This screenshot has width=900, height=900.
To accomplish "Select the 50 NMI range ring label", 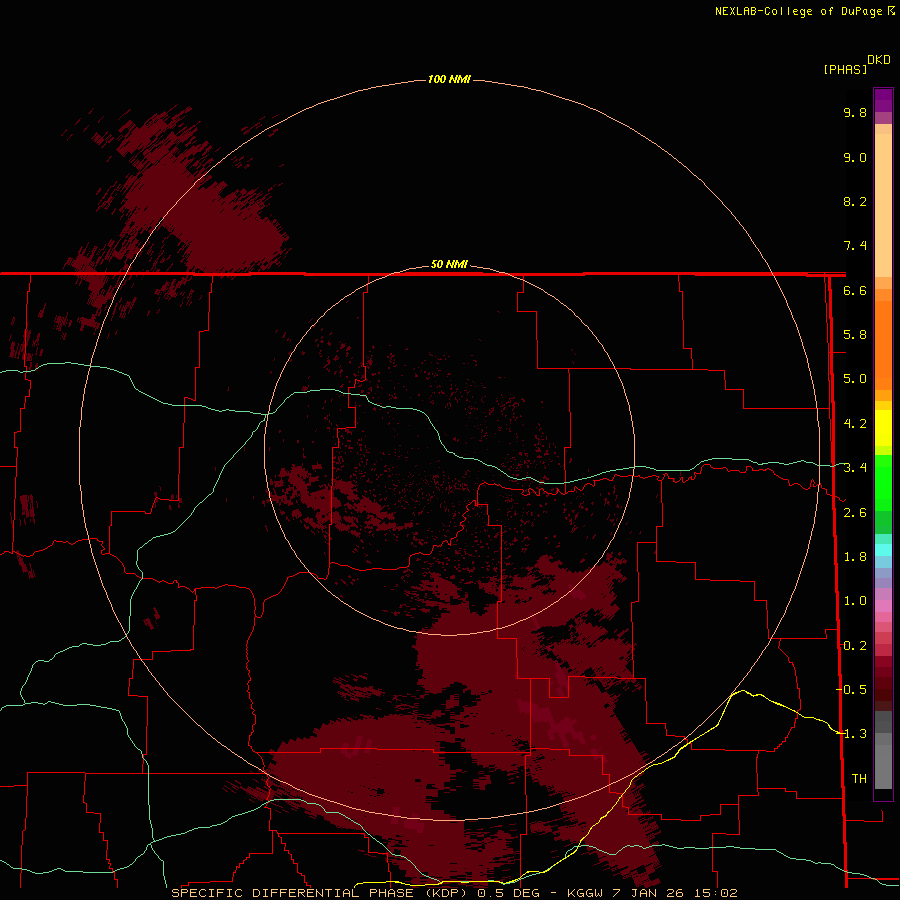I will [x=449, y=264].
